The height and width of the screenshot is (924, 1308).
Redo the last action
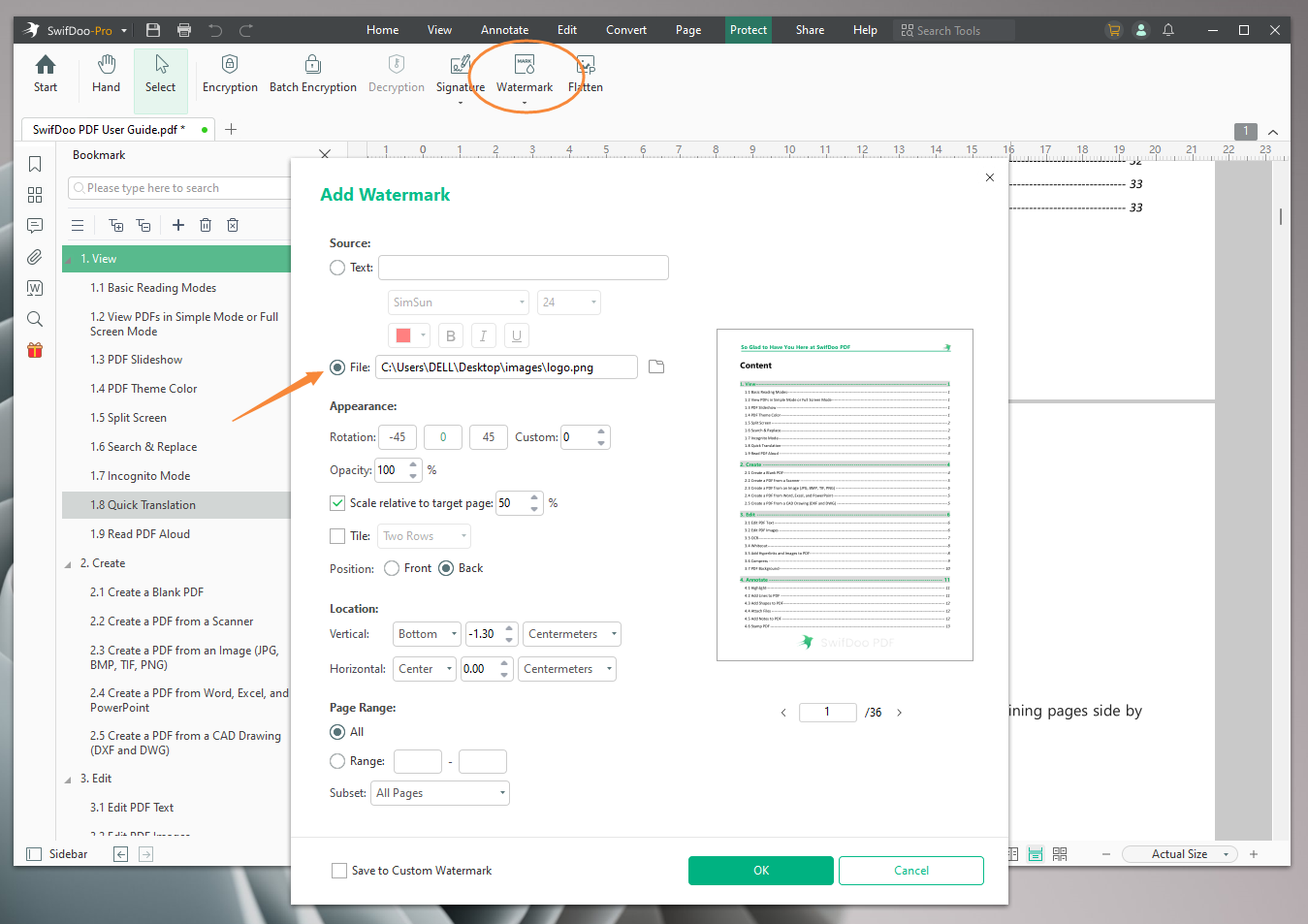pos(246,30)
